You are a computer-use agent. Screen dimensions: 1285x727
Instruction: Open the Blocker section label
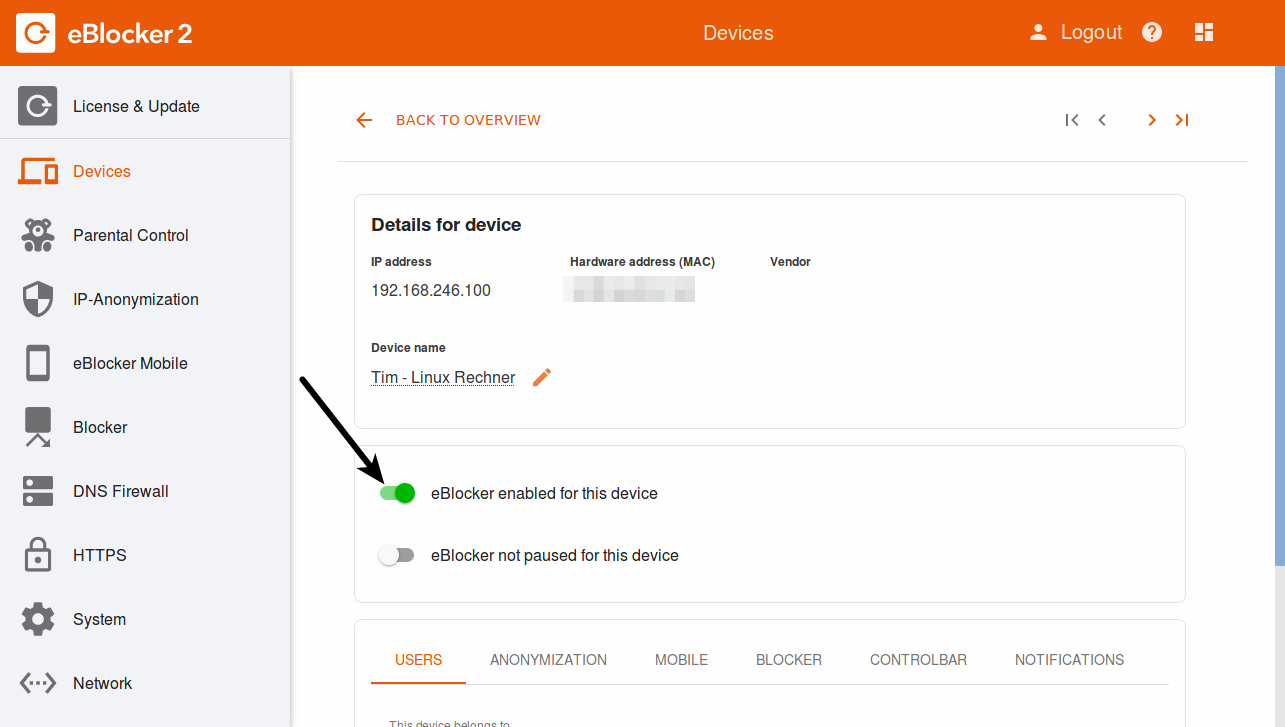pyautogui.click(x=100, y=427)
